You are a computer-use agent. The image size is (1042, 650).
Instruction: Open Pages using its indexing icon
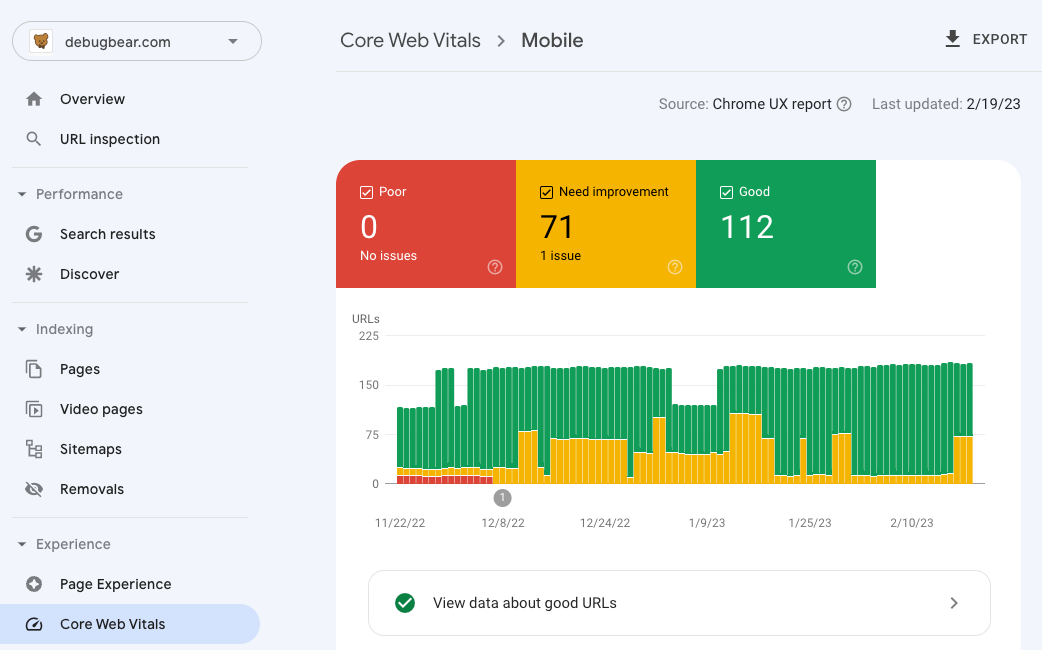pyautogui.click(x=34, y=369)
